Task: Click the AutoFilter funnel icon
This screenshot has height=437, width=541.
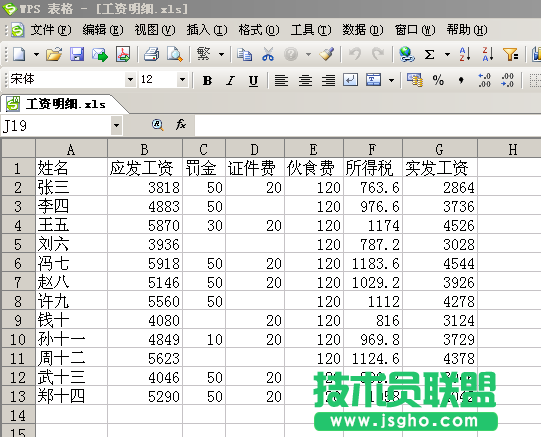Action: [x=510, y=54]
